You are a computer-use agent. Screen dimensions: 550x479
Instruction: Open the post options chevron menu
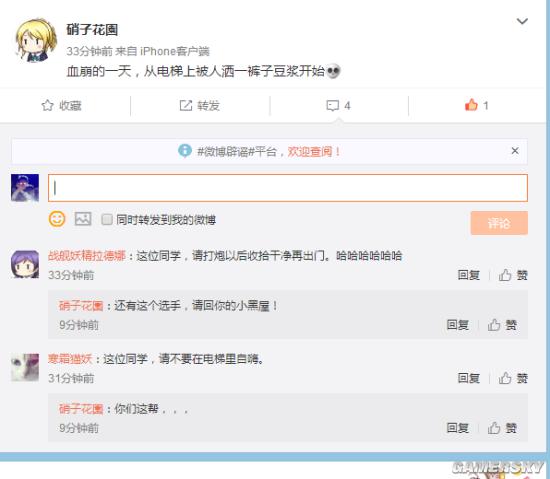click(522, 21)
